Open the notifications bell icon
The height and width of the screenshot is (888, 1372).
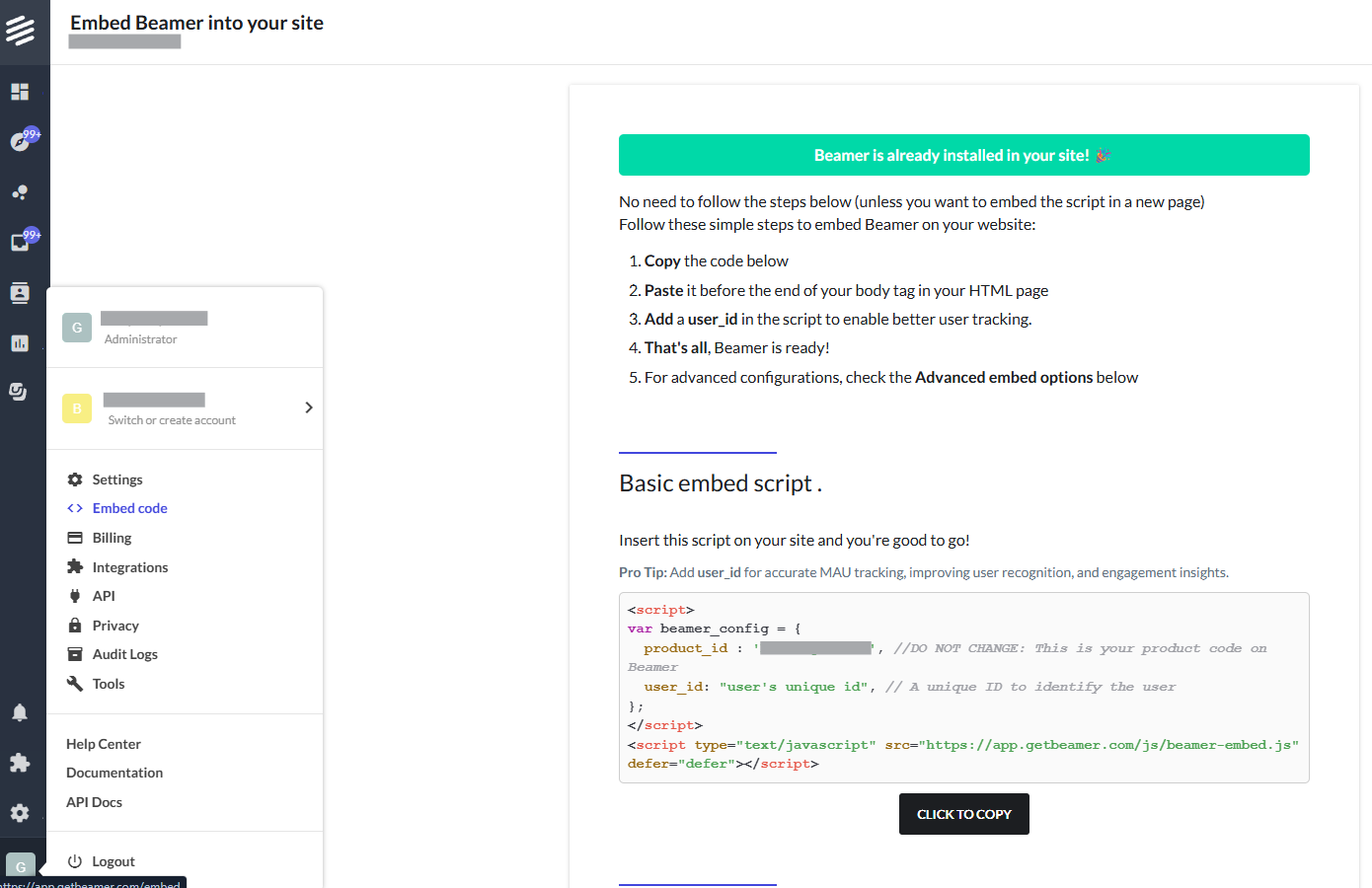20,712
